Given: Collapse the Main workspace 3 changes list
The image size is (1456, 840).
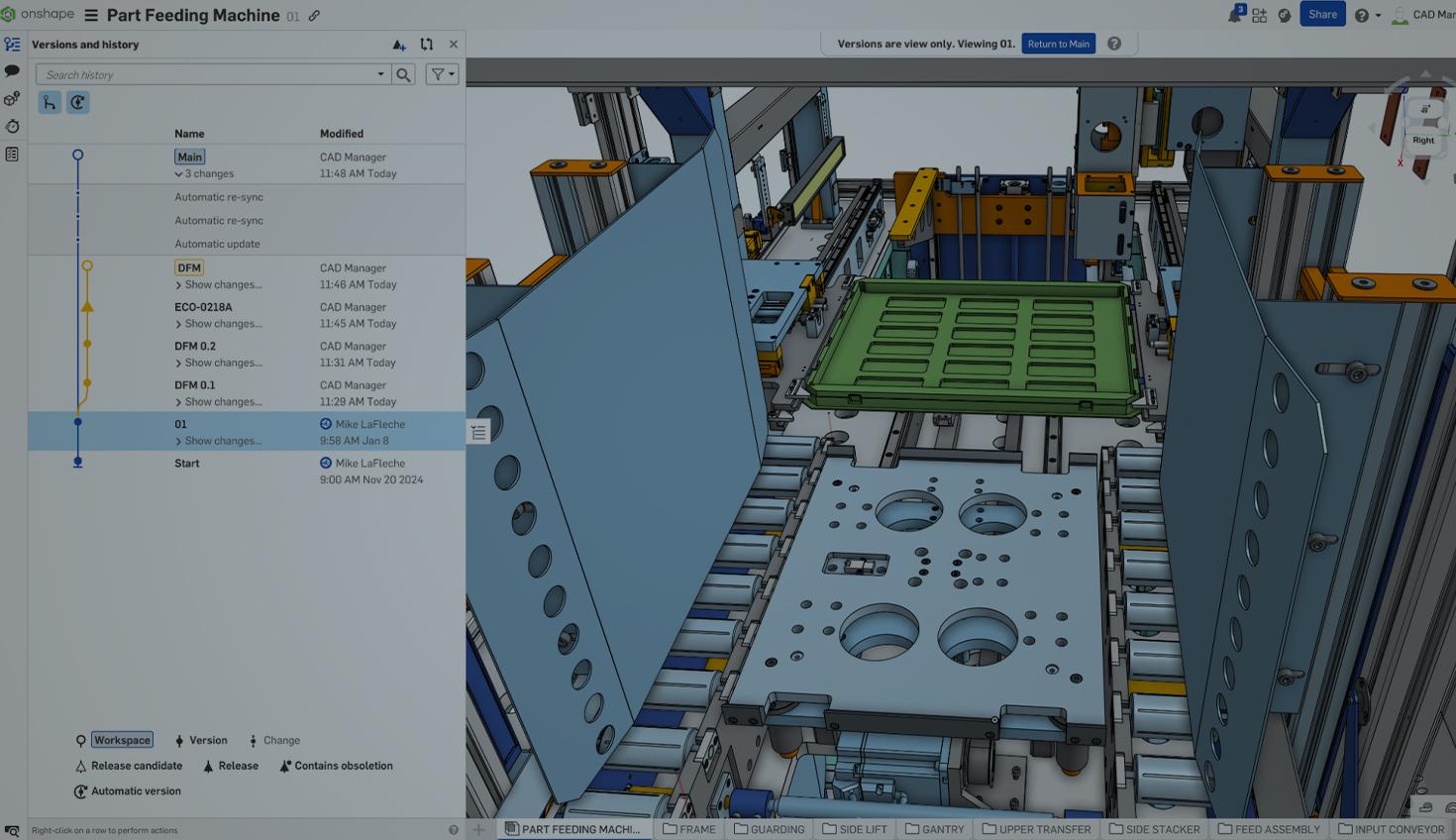Looking at the screenshot, I should tap(179, 174).
